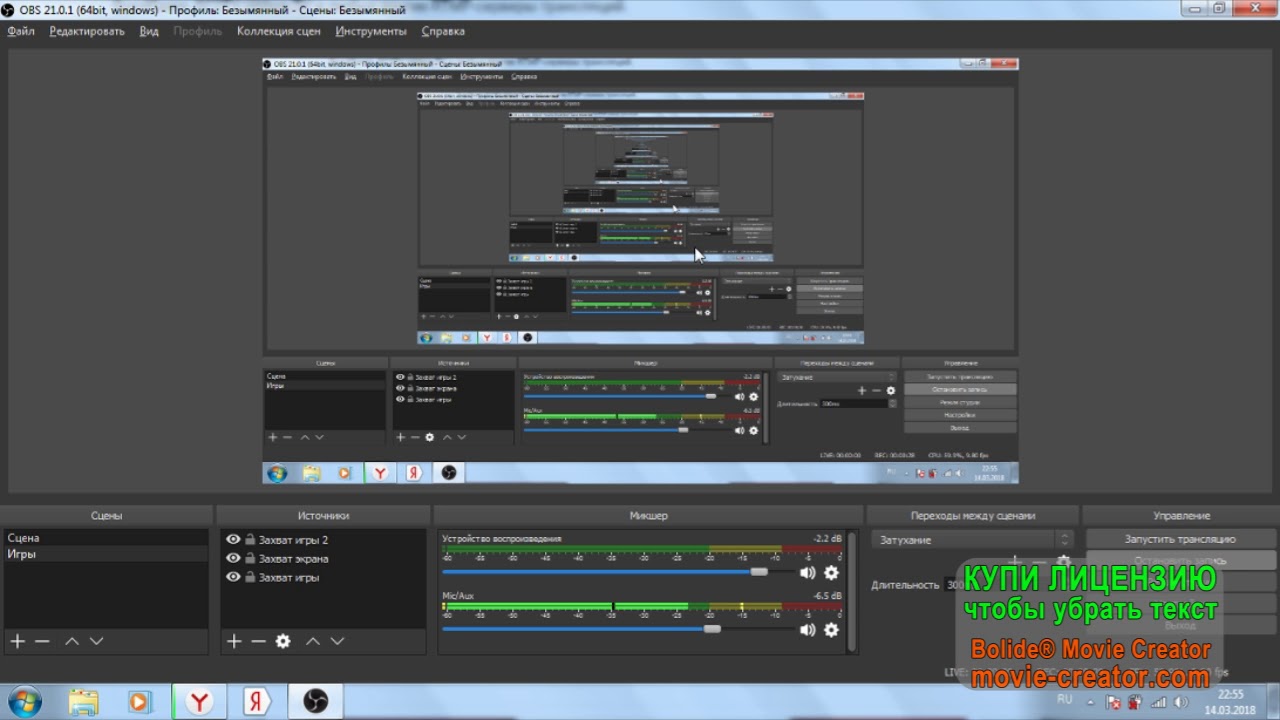The image size is (1280, 720).
Task: Mute the Mic/Aux channel speaker icon
Action: tap(807, 630)
